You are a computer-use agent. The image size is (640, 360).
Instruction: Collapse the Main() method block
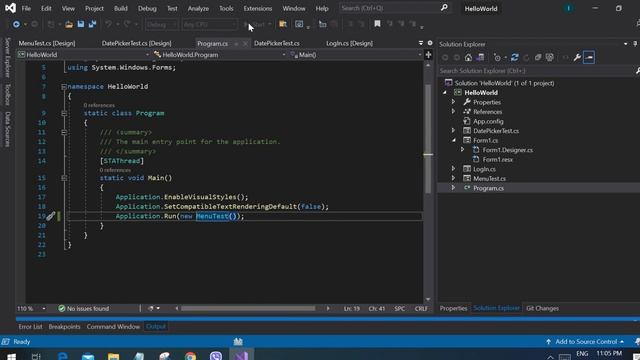coord(64,178)
